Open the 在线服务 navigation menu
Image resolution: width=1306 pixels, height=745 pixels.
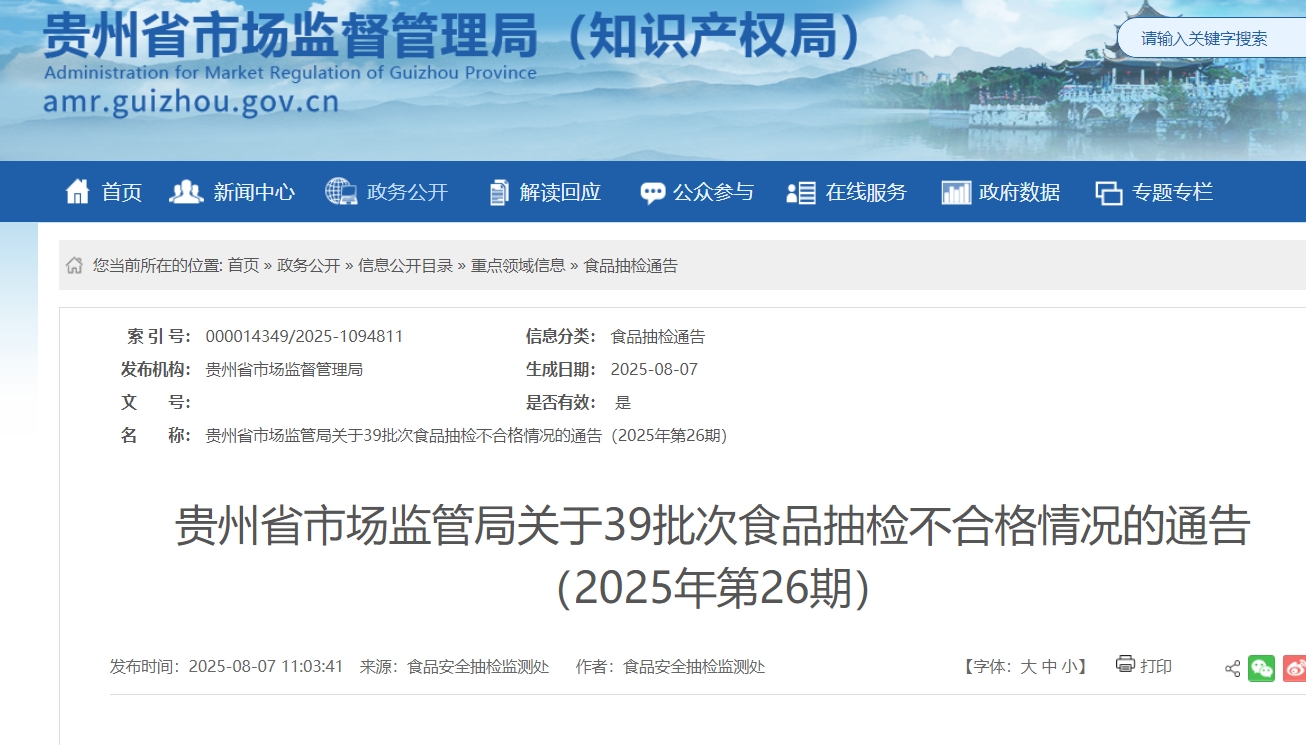tap(865, 193)
